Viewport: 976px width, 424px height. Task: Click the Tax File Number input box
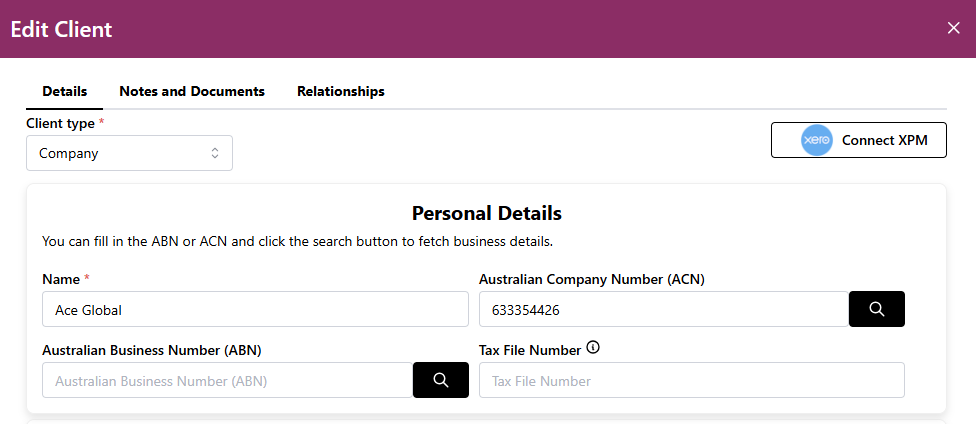[x=691, y=381]
